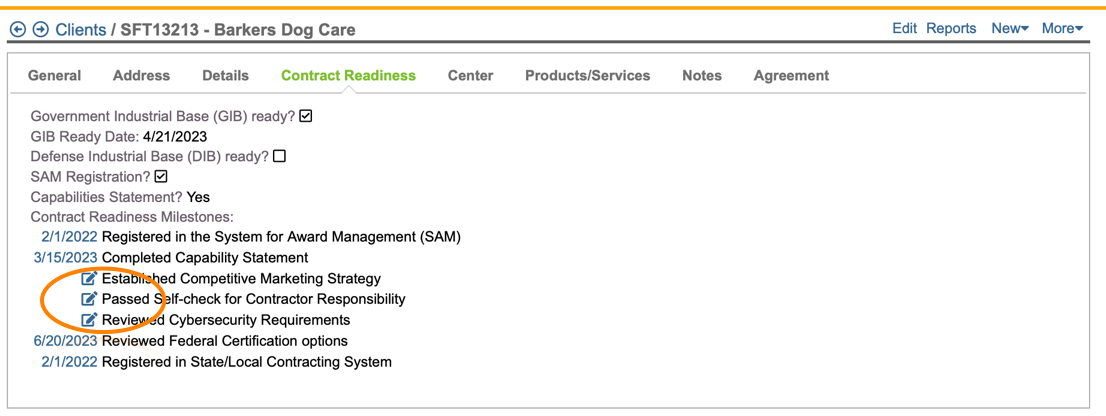Switch to the Notes tab
This screenshot has height=416, width=1106.
(x=701, y=75)
